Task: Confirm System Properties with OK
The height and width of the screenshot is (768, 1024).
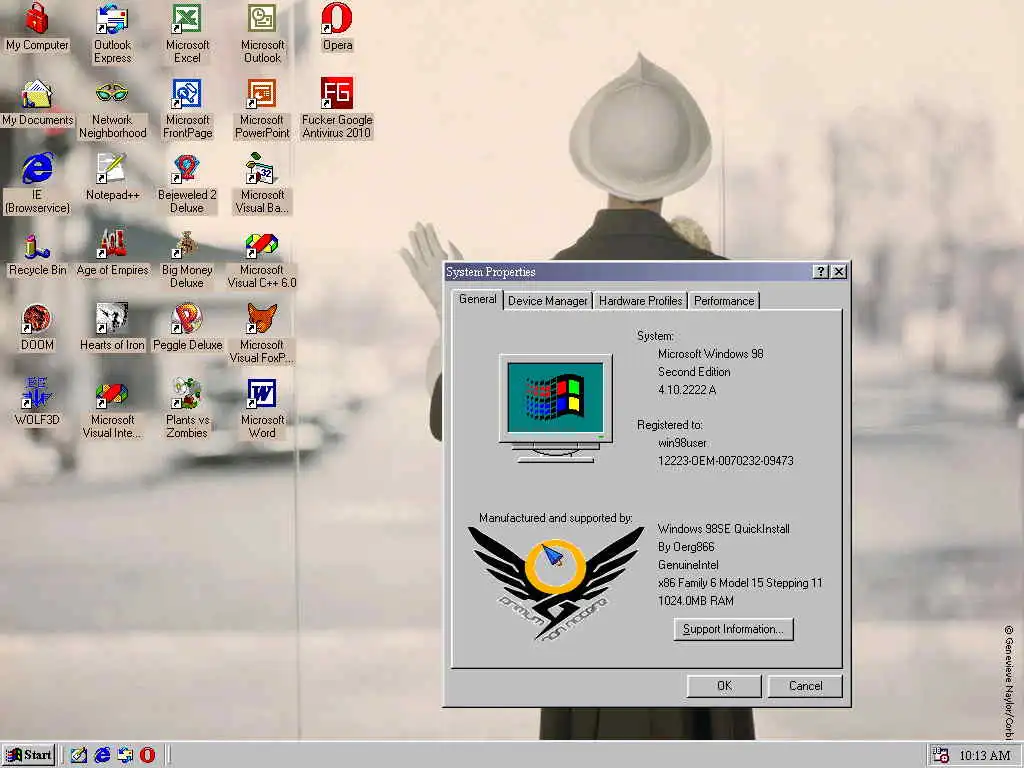Action: 724,686
